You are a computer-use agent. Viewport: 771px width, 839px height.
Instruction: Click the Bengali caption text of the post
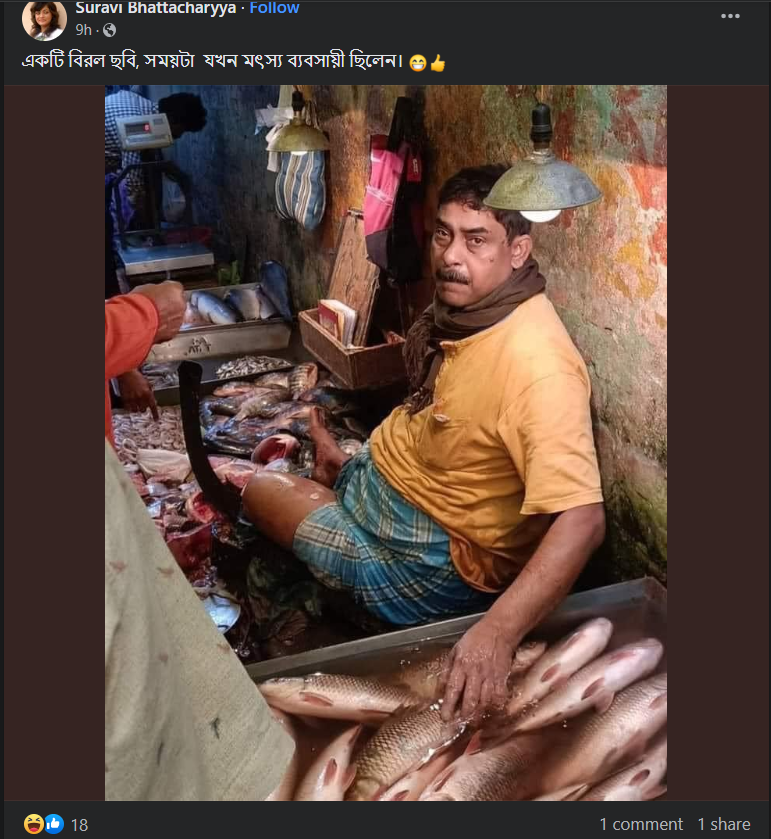click(x=200, y=61)
